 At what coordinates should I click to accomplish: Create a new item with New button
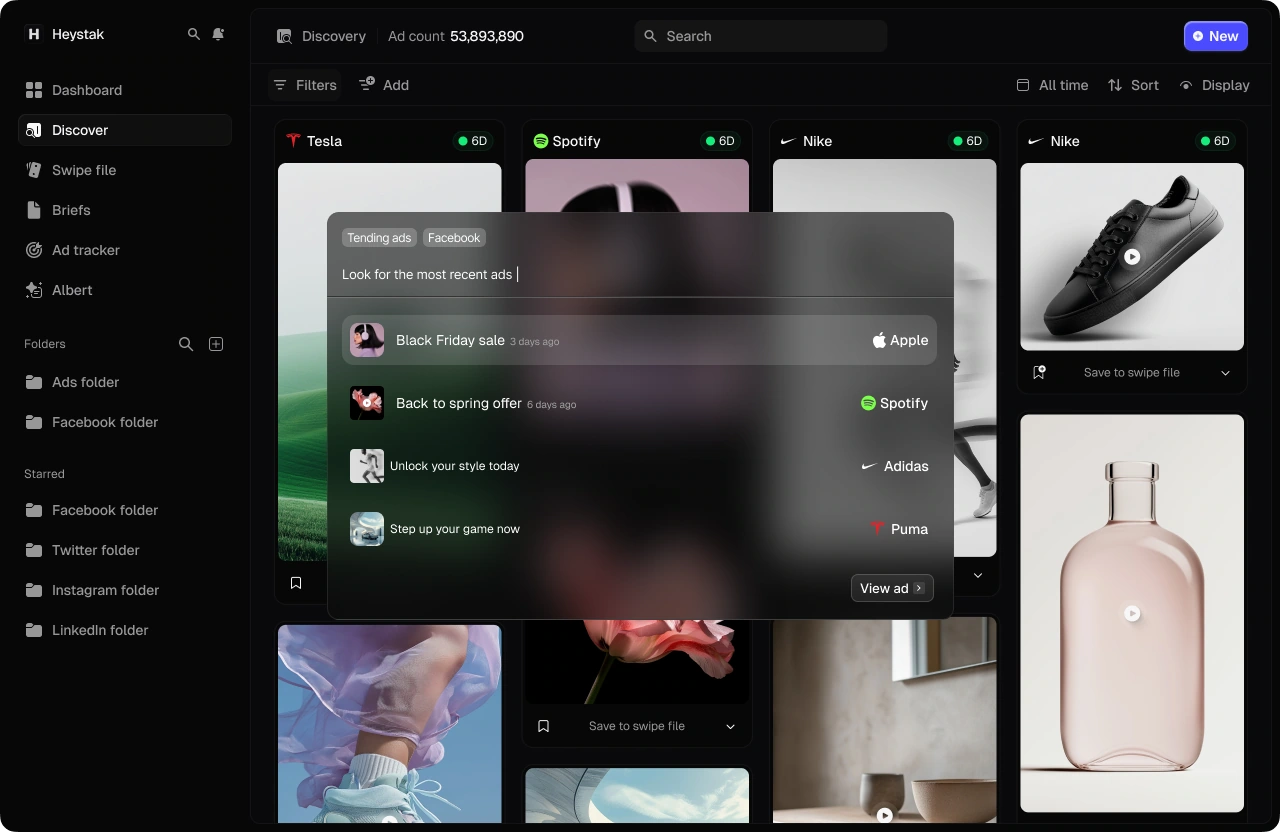tap(1216, 36)
